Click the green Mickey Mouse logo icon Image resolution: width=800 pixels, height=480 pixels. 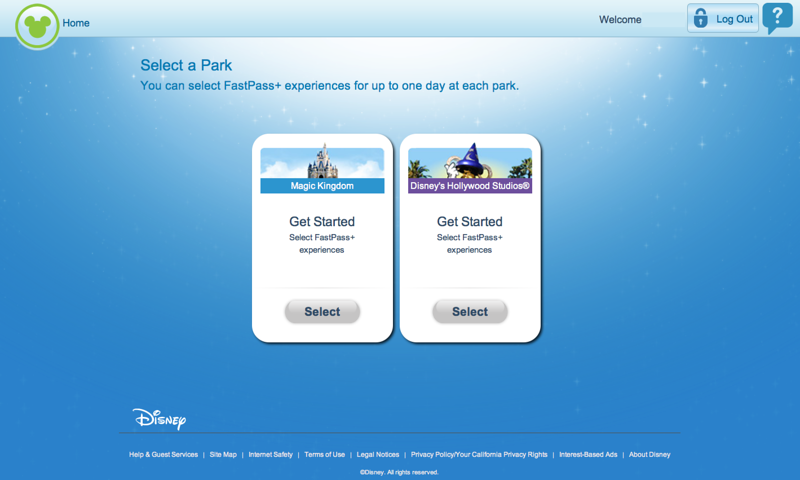[x=37, y=26]
